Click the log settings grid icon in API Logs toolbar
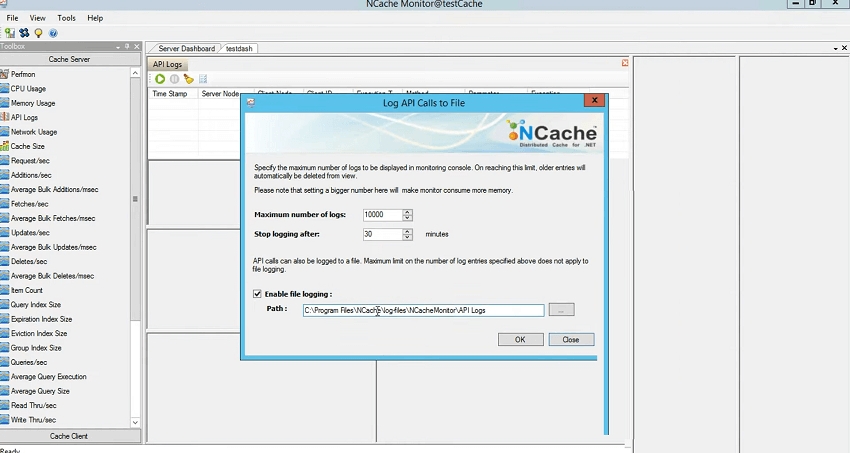 tap(203, 79)
